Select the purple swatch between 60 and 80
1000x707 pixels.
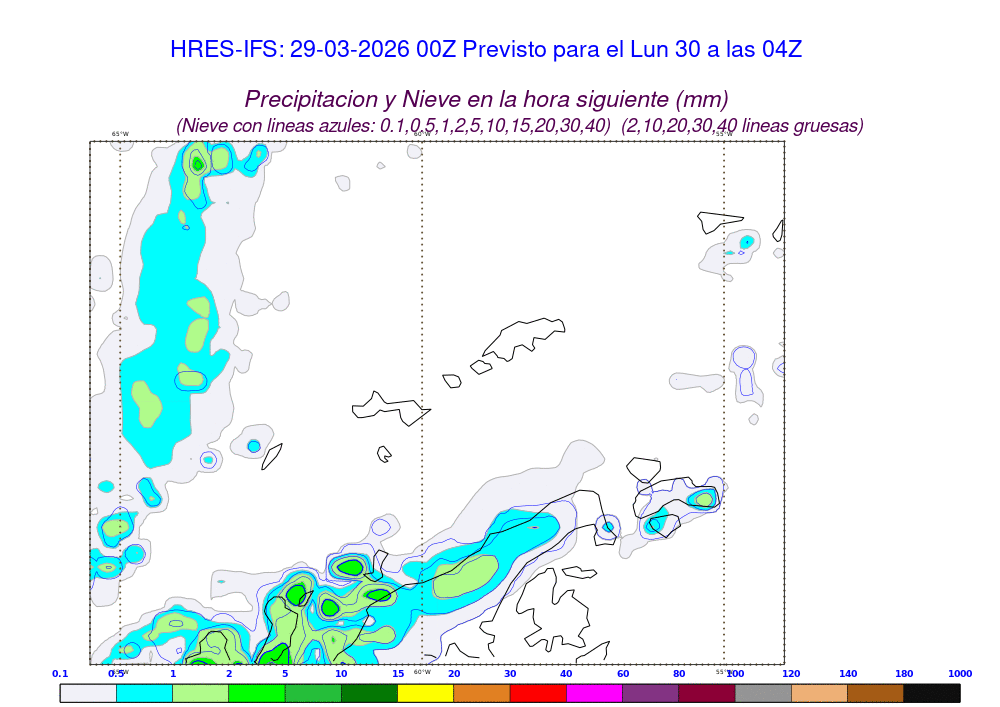650,693
